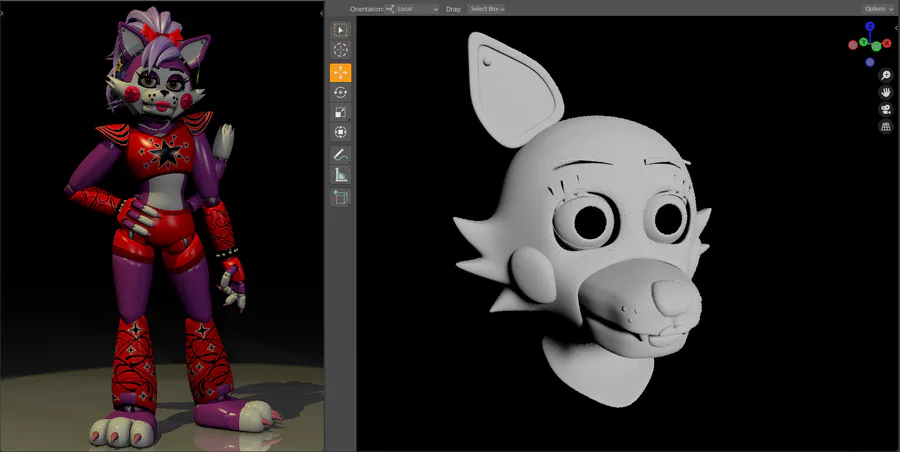Snap view to the unlabeled lower blue axis dot
Viewport: 900px width, 452px height.
[x=870, y=62]
